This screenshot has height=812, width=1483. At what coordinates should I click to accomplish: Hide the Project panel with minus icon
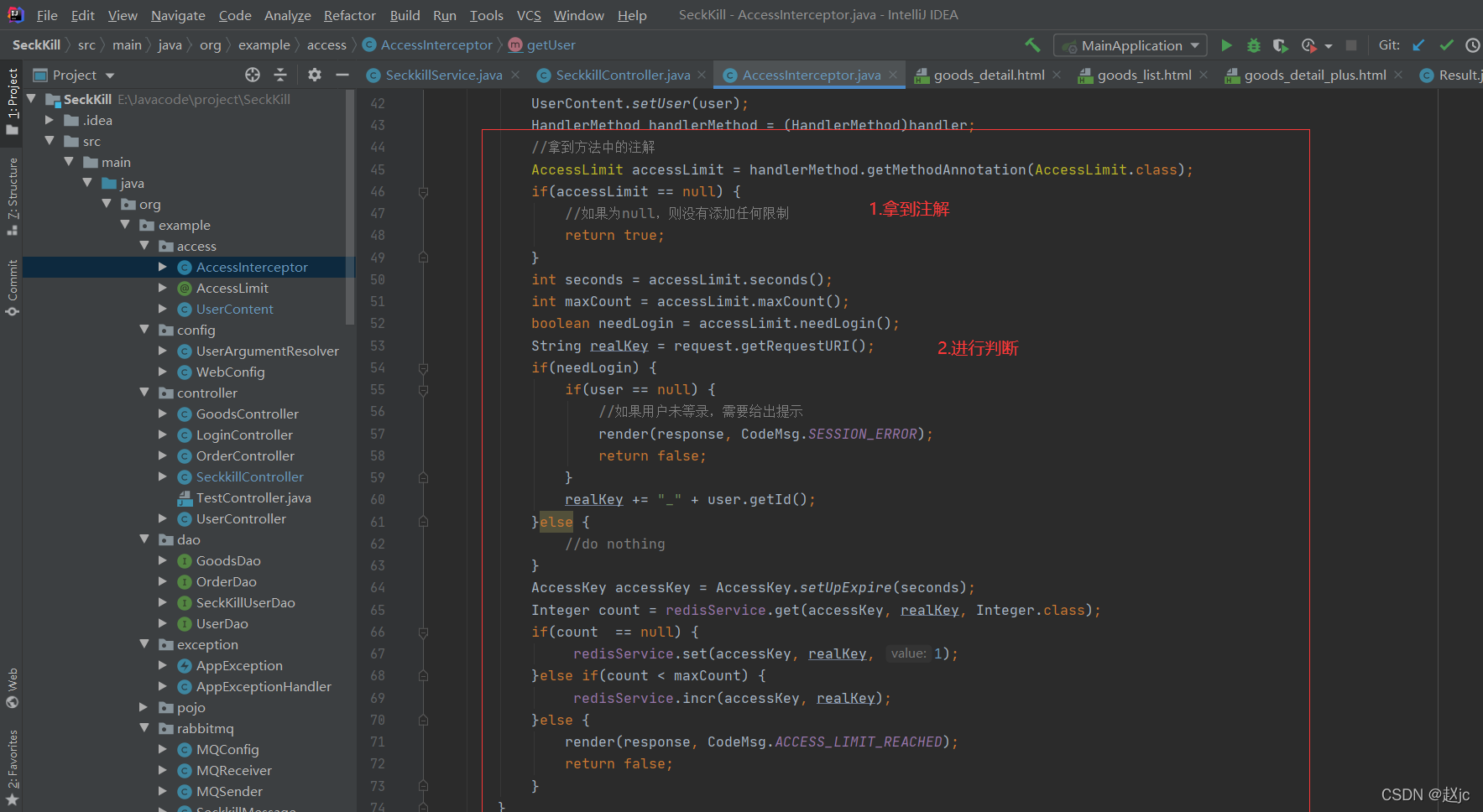(x=342, y=75)
